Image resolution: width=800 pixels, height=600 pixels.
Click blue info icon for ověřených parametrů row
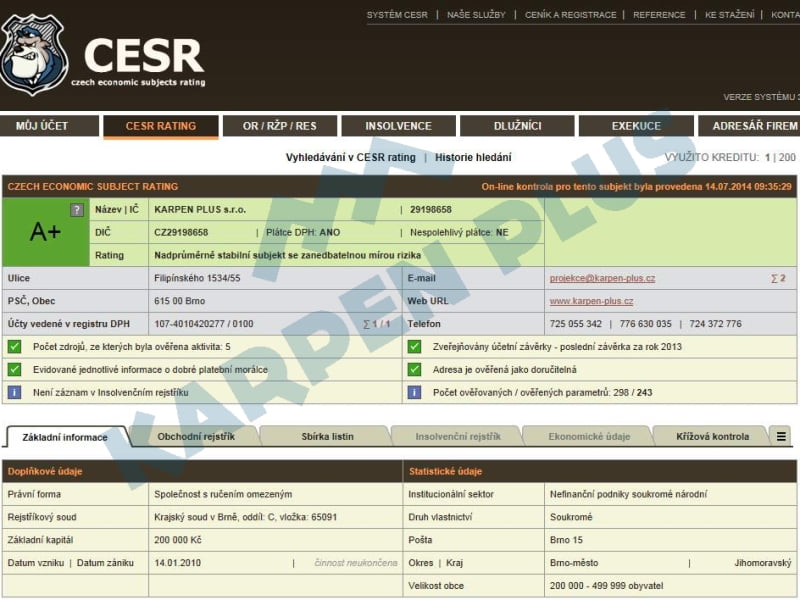(414, 392)
